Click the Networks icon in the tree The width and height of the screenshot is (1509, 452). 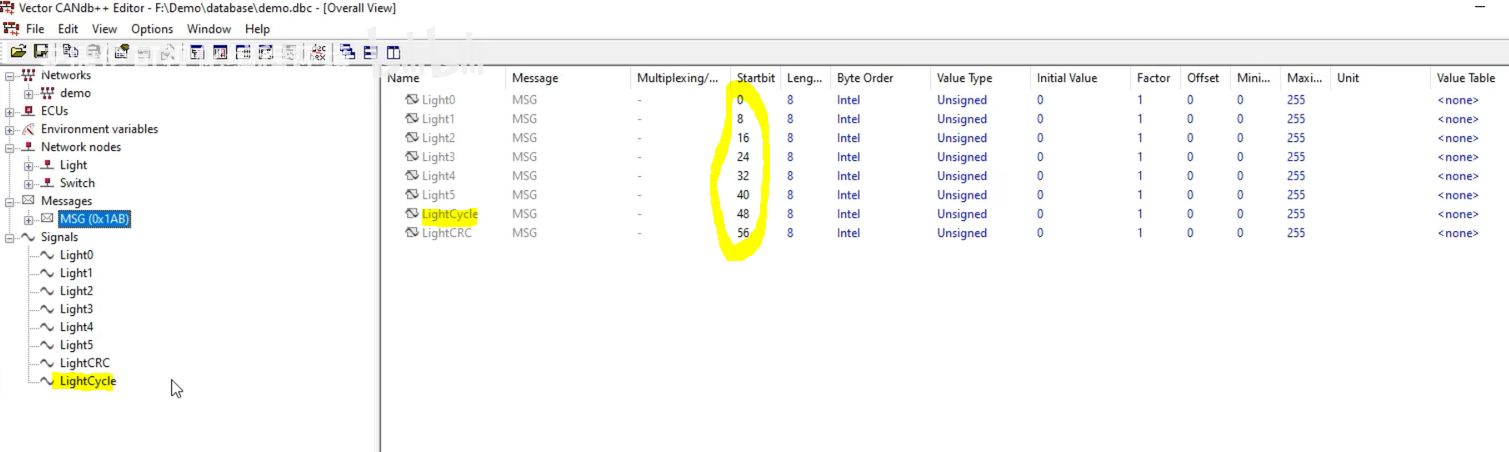tap(28, 76)
